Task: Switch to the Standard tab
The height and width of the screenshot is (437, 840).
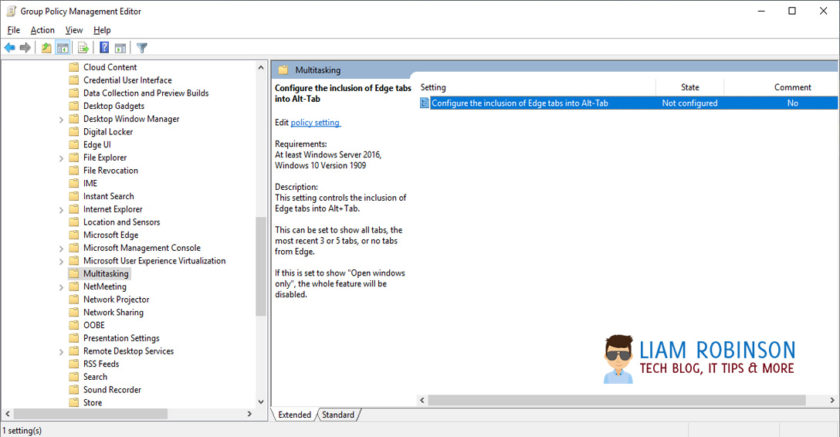Action: click(x=338, y=415)
